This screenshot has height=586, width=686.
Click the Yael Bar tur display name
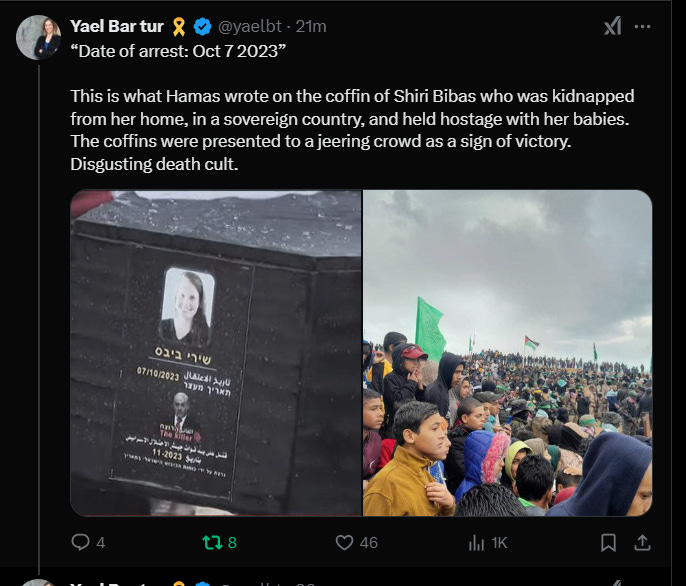click(x=117, y=26)
